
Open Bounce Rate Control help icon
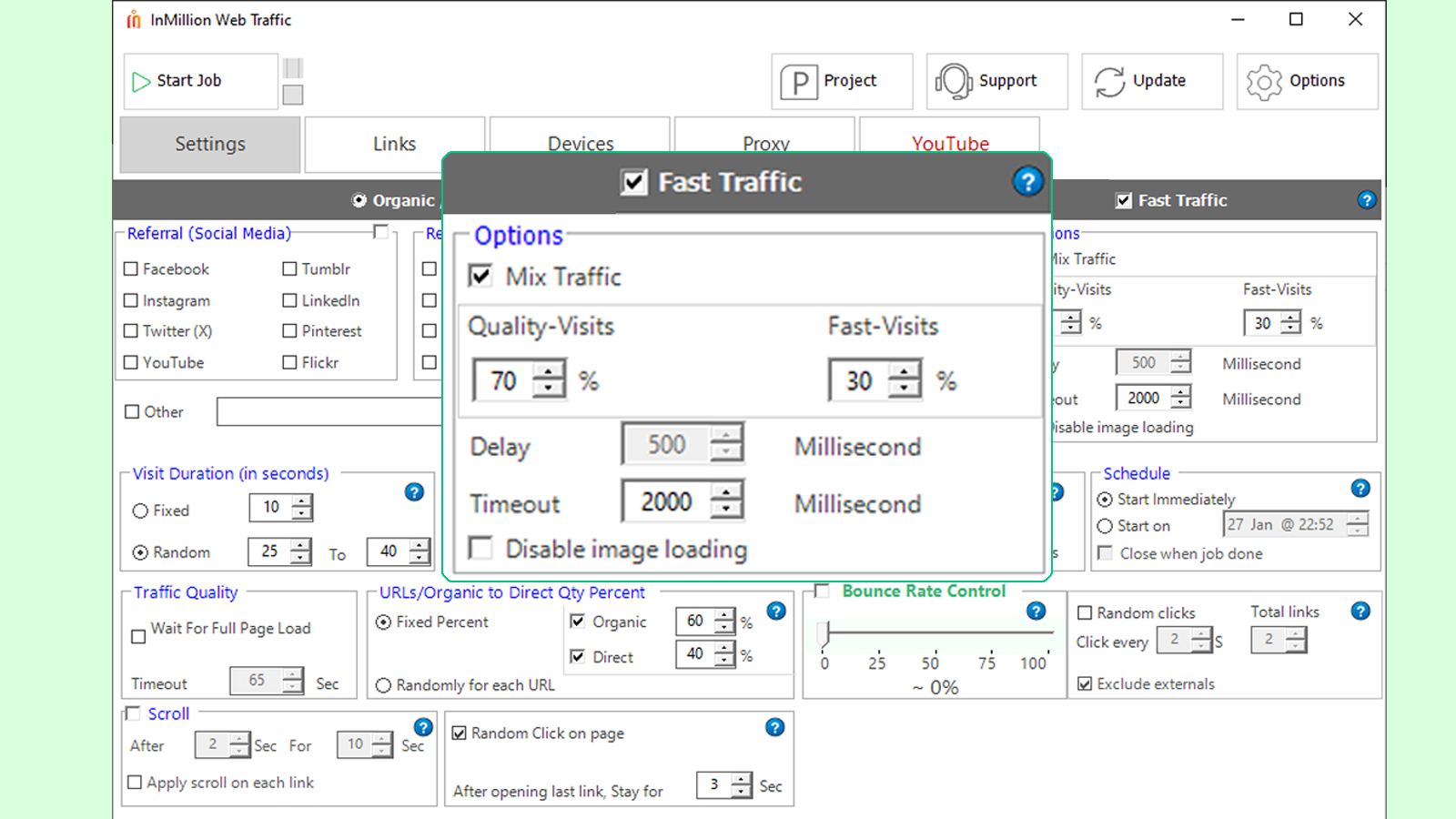1037,612
